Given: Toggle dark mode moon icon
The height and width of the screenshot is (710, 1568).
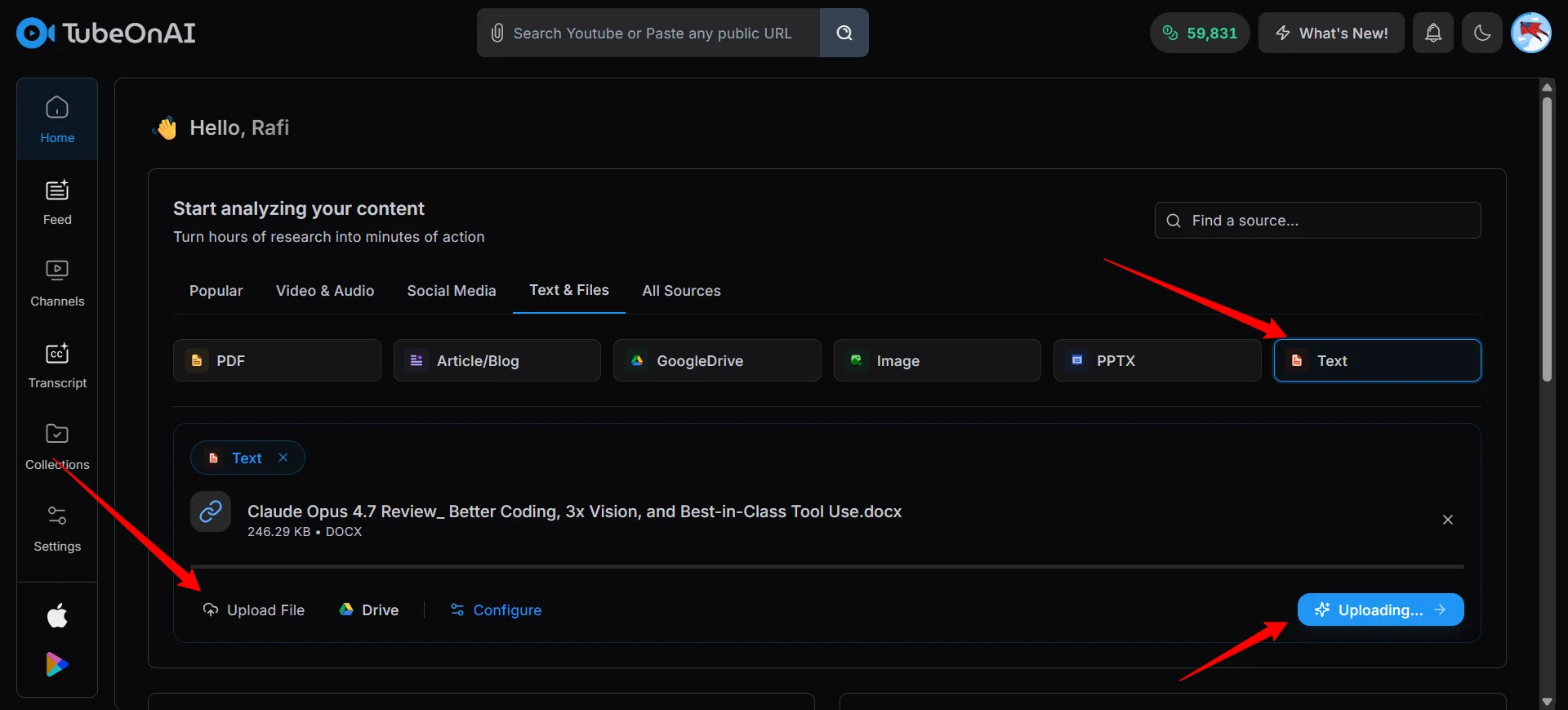Looking at the screenshot, I should click(x=1482, y=33).
